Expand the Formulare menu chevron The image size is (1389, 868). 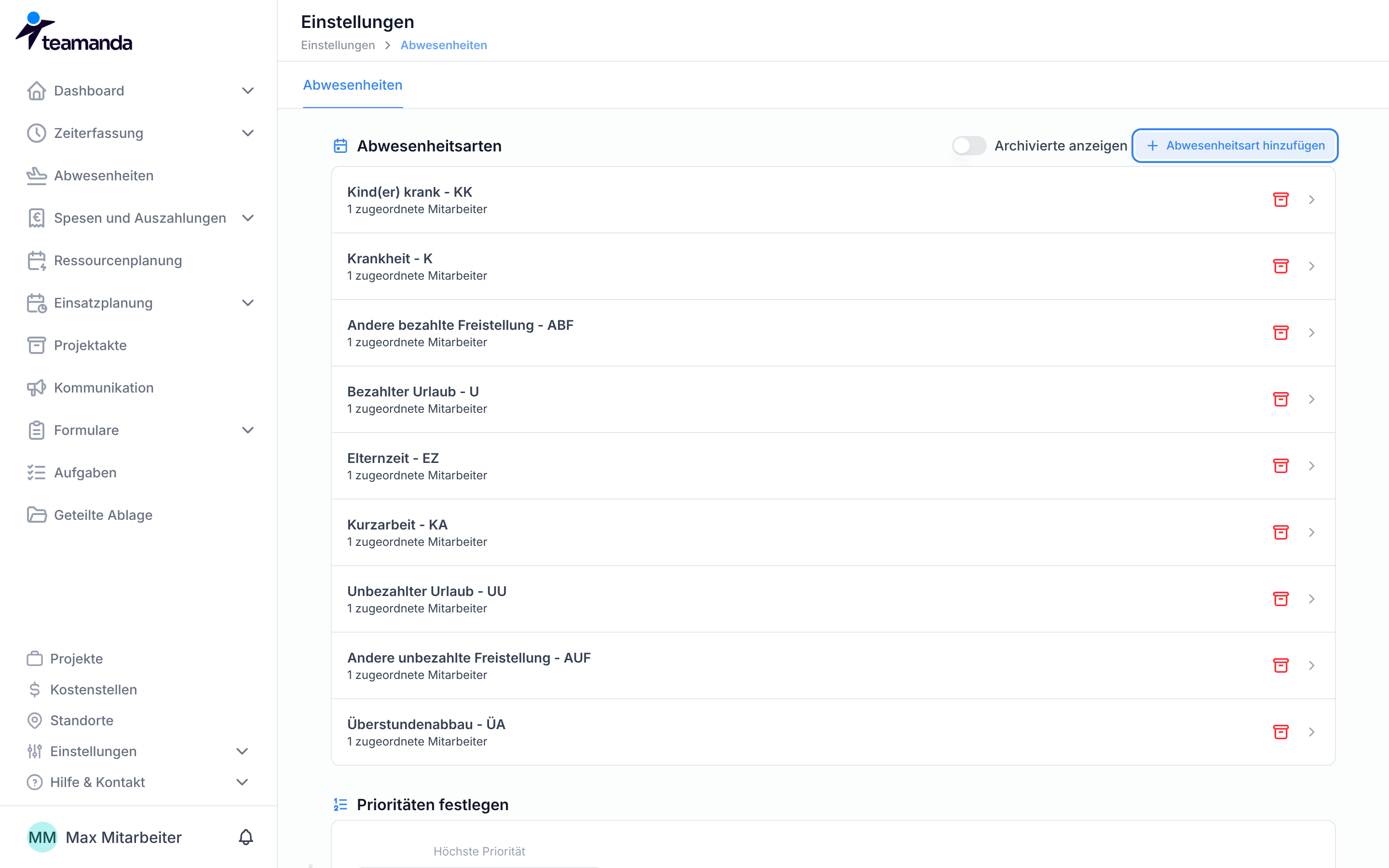pos(248,431)
